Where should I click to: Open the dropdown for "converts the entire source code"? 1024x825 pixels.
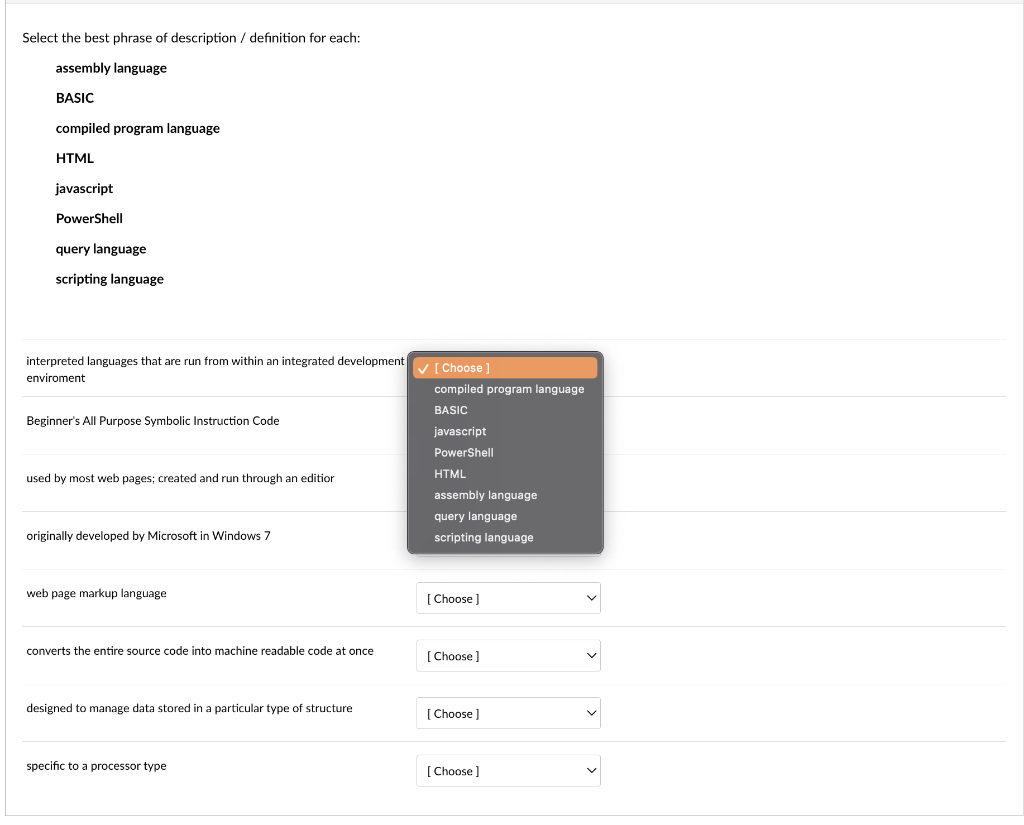(508, 655)
